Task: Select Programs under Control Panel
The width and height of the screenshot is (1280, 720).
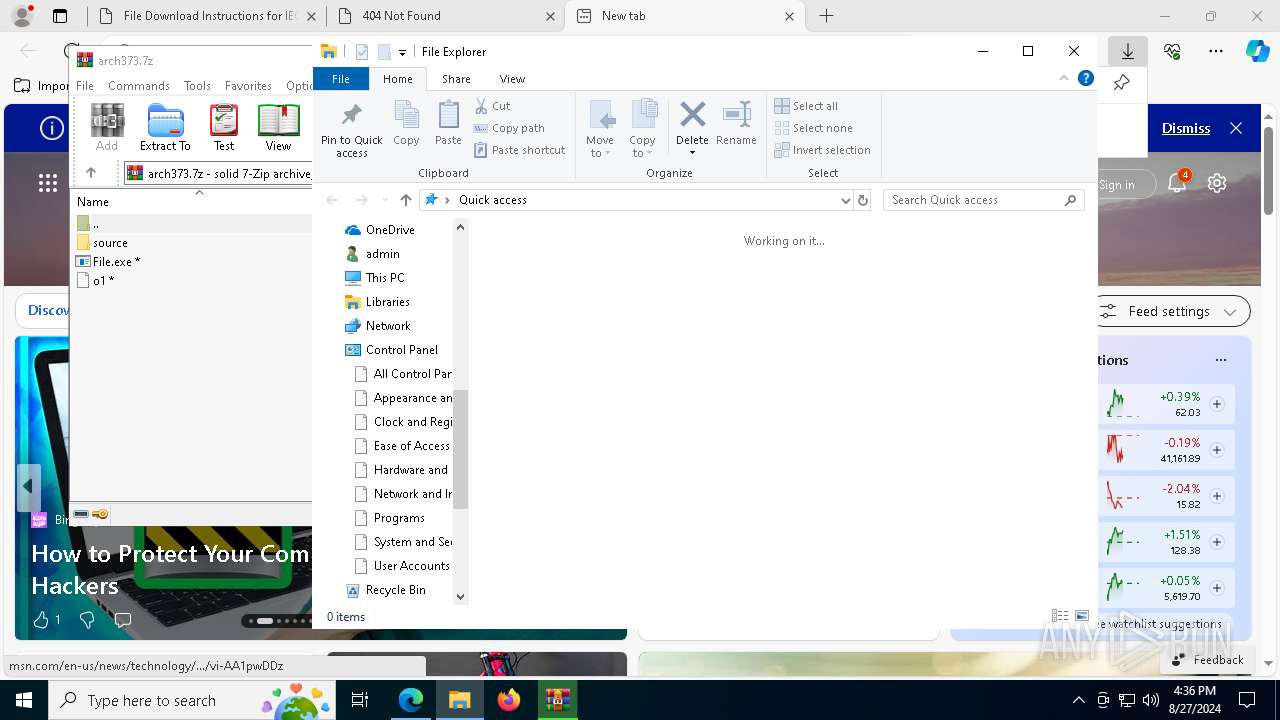Action: [x=399, y=518]
